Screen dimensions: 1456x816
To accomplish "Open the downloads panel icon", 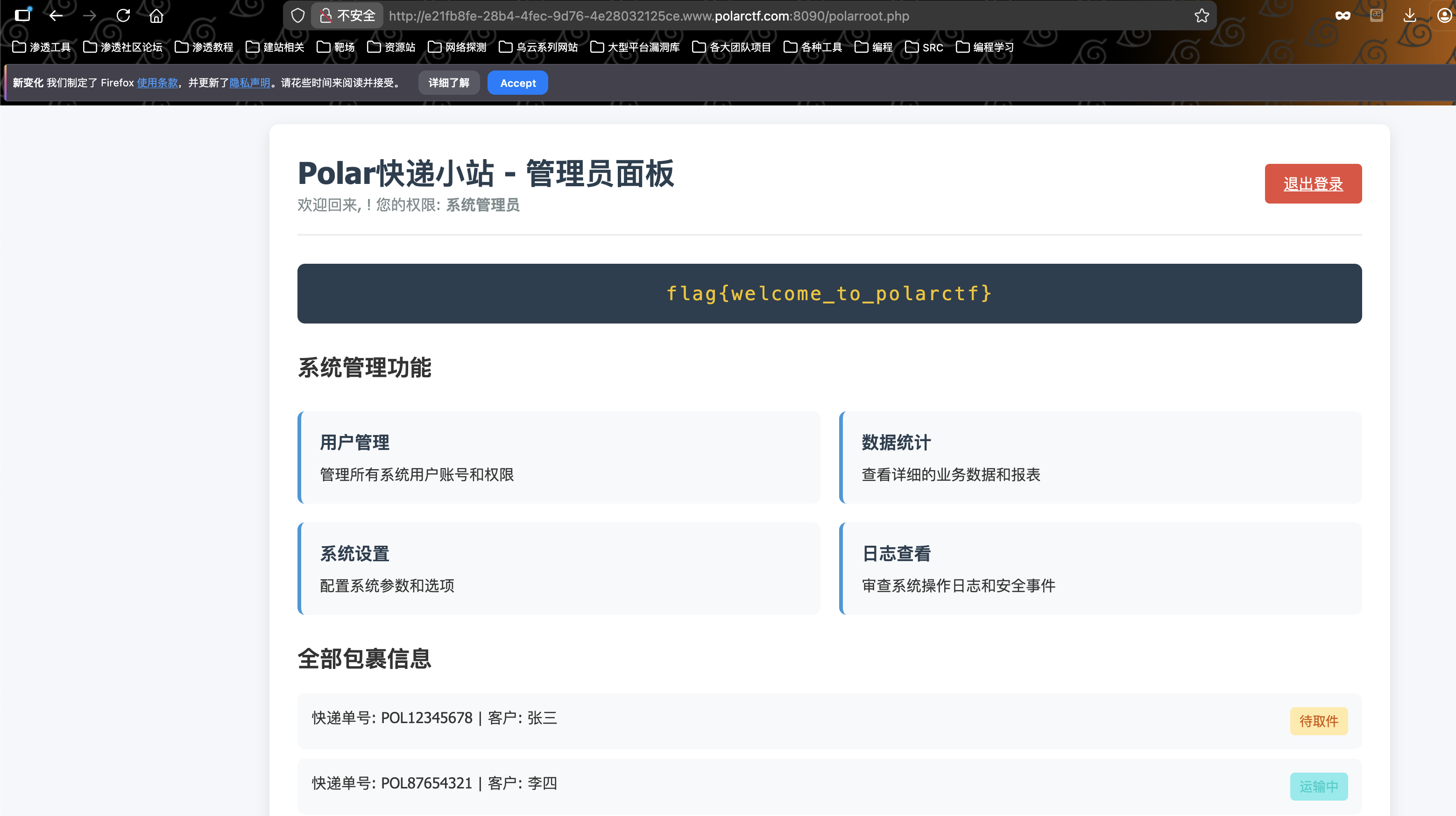I will (x=1410, y=16).
